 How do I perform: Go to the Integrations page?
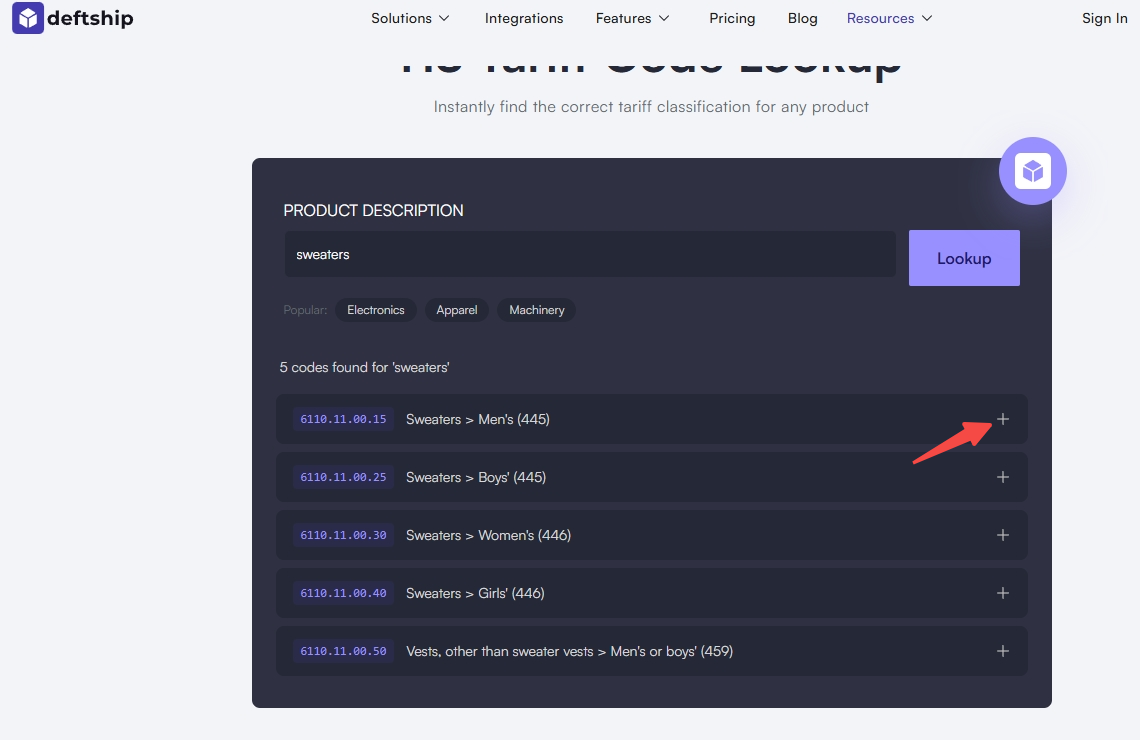click(524, 18)
